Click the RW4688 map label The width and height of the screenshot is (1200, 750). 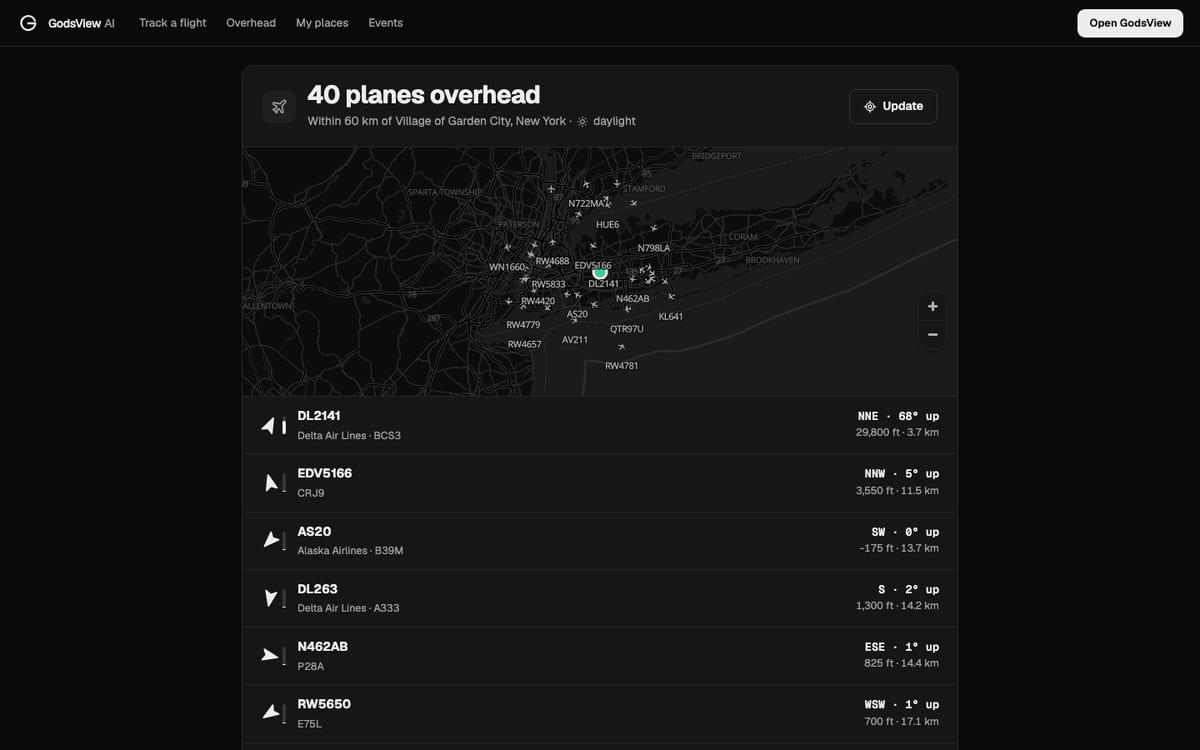pos(553,261)
